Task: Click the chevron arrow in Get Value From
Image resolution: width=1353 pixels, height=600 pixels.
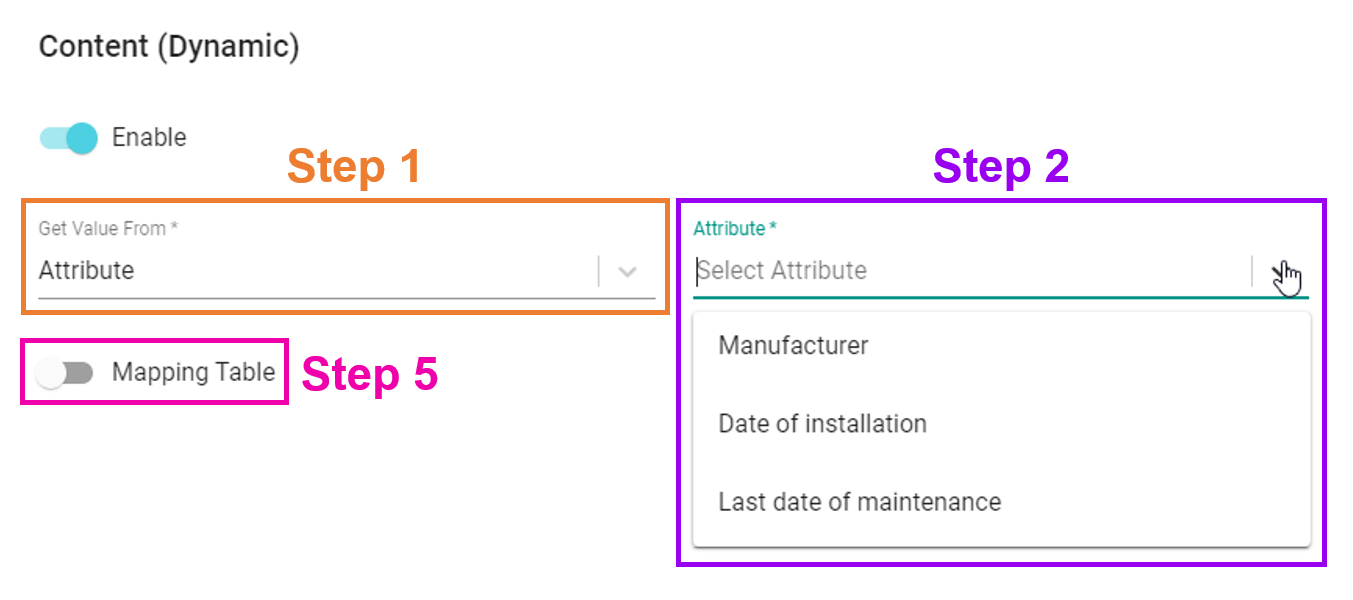Action: click(627, 272)
